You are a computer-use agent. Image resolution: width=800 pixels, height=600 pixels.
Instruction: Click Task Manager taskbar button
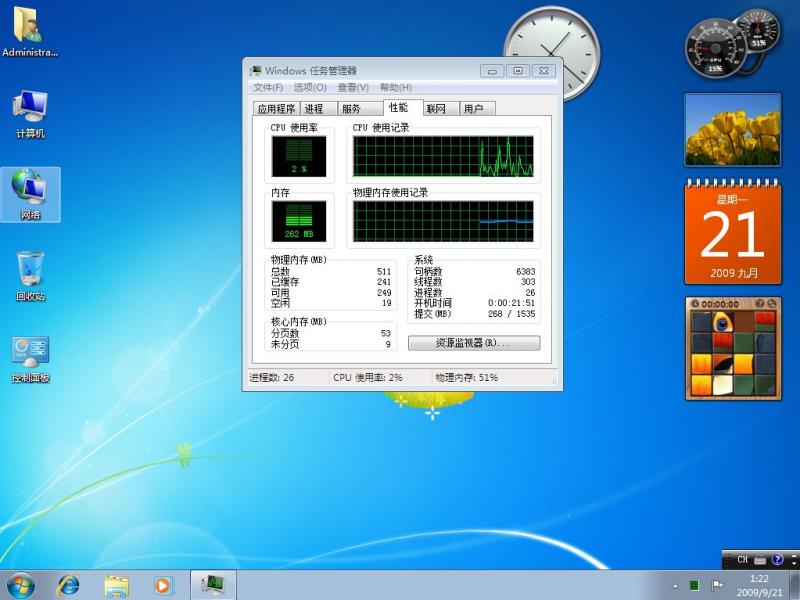(213, 585)
